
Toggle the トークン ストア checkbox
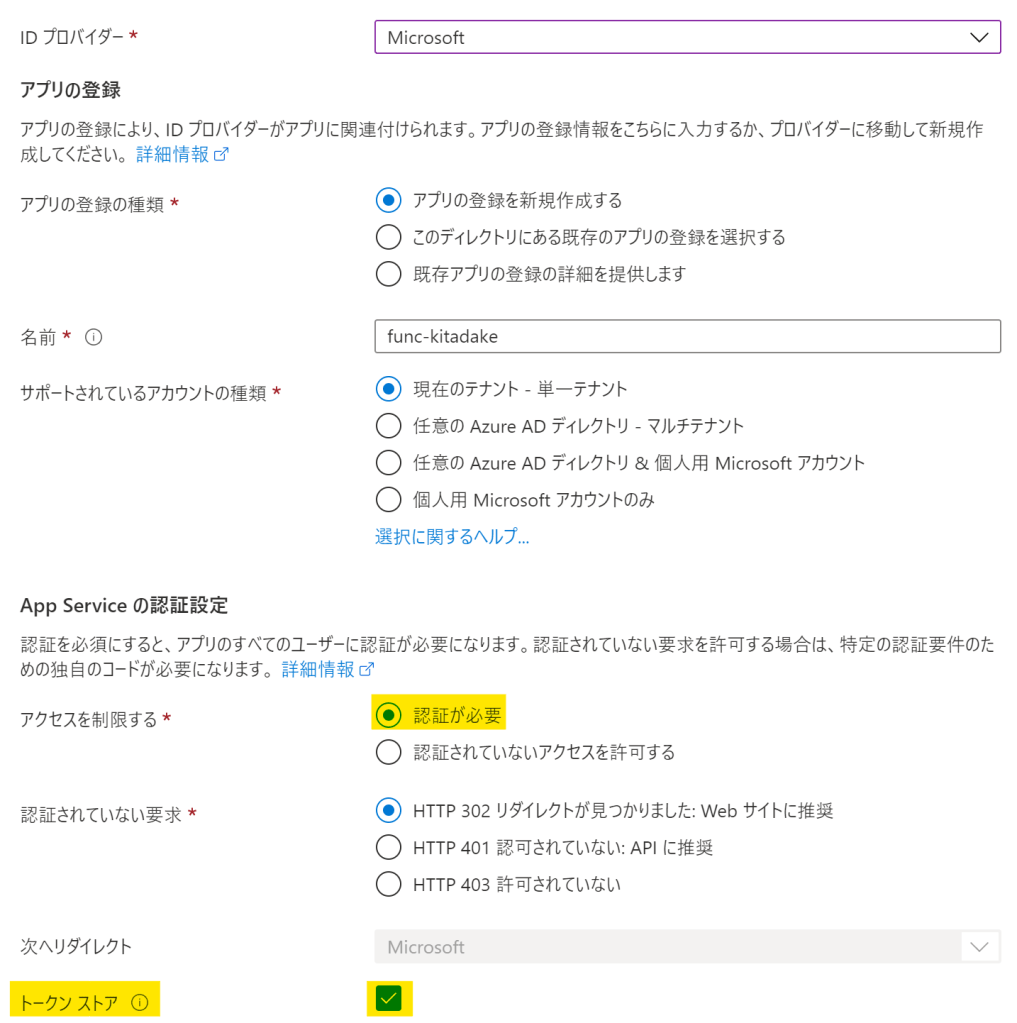pyautogui.click(x=389, y=999)
